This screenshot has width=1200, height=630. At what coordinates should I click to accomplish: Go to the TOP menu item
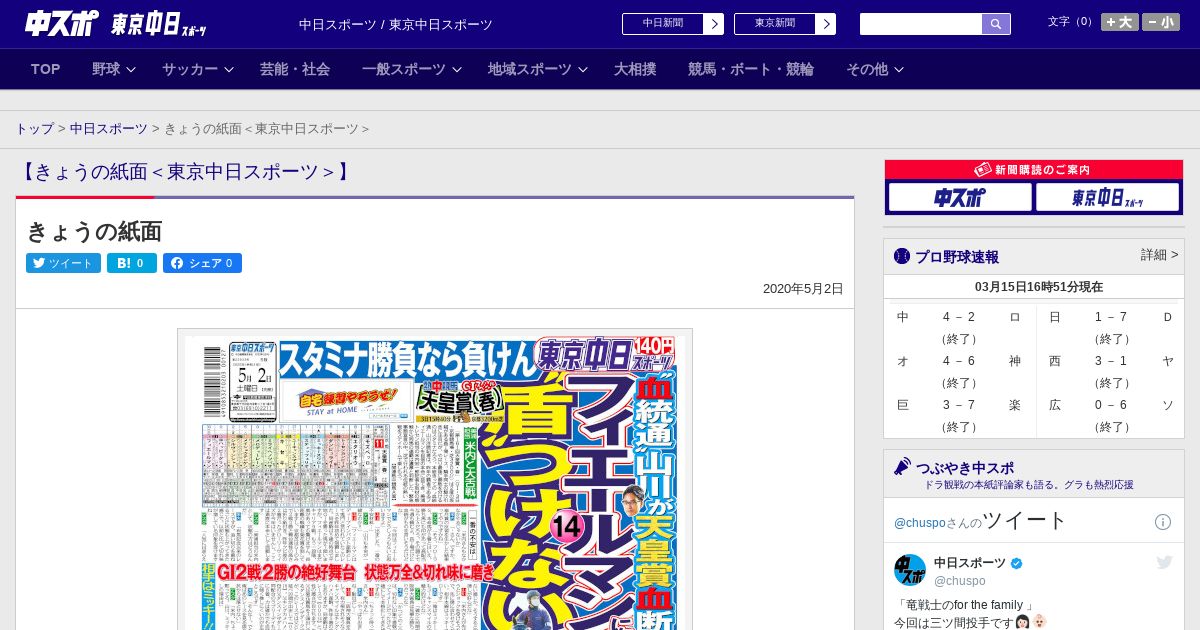click(x=46, y=69)
